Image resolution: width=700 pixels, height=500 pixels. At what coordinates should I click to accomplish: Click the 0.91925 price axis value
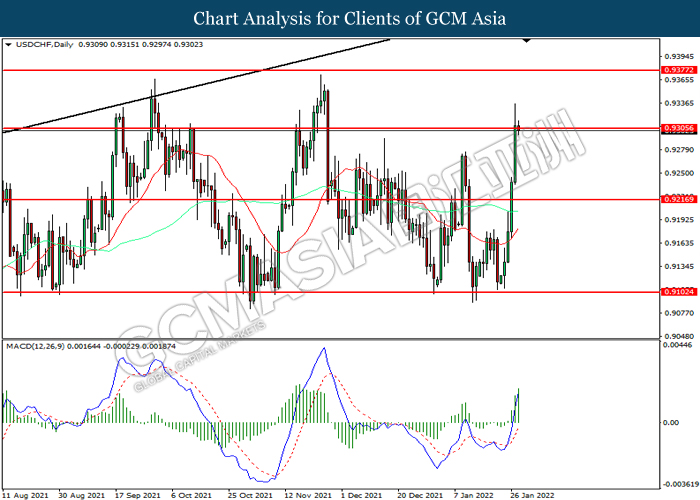(679, 220)
